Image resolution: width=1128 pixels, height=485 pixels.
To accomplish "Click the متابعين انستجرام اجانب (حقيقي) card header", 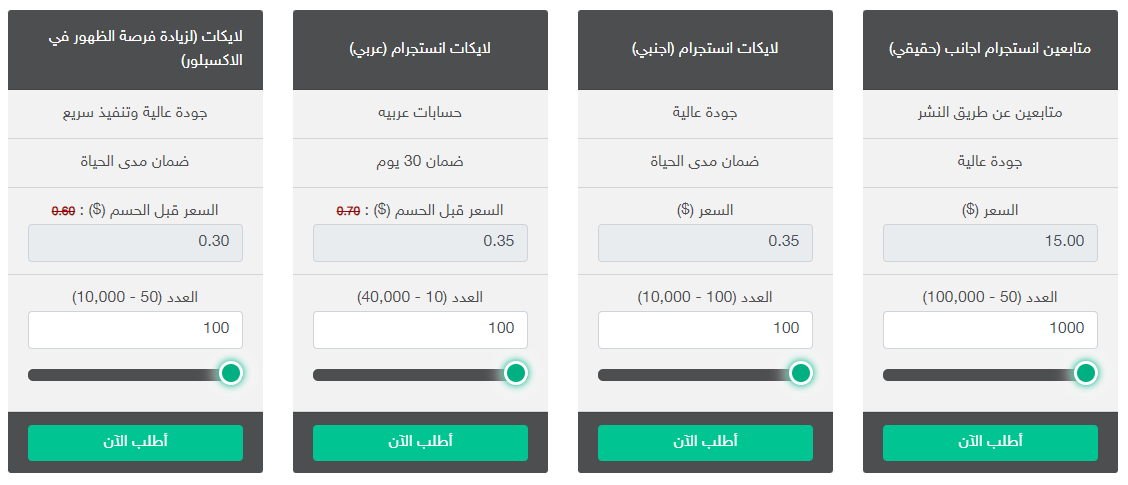I will point(990,49).
